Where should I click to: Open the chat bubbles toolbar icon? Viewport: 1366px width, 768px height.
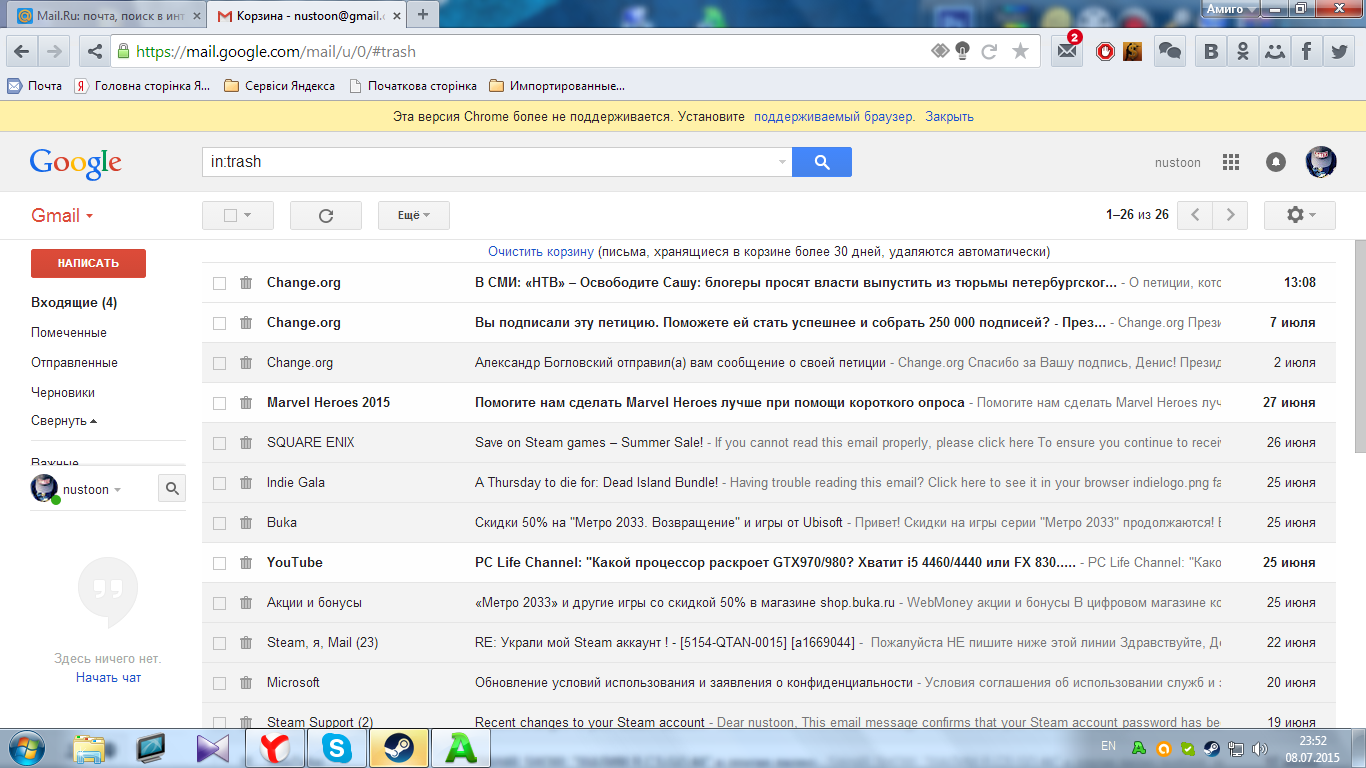coord(1169,52)
